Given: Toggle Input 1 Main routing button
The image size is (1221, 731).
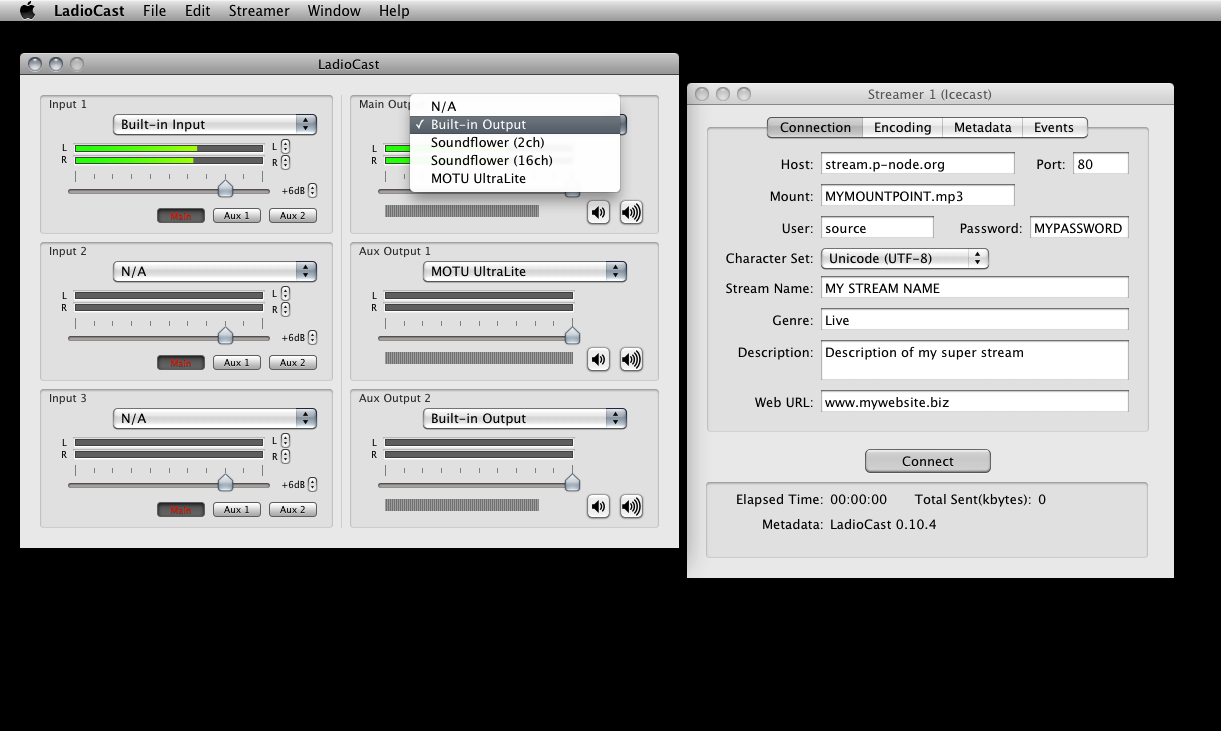Looking at the screenshot, I should (x=181, y=216).
